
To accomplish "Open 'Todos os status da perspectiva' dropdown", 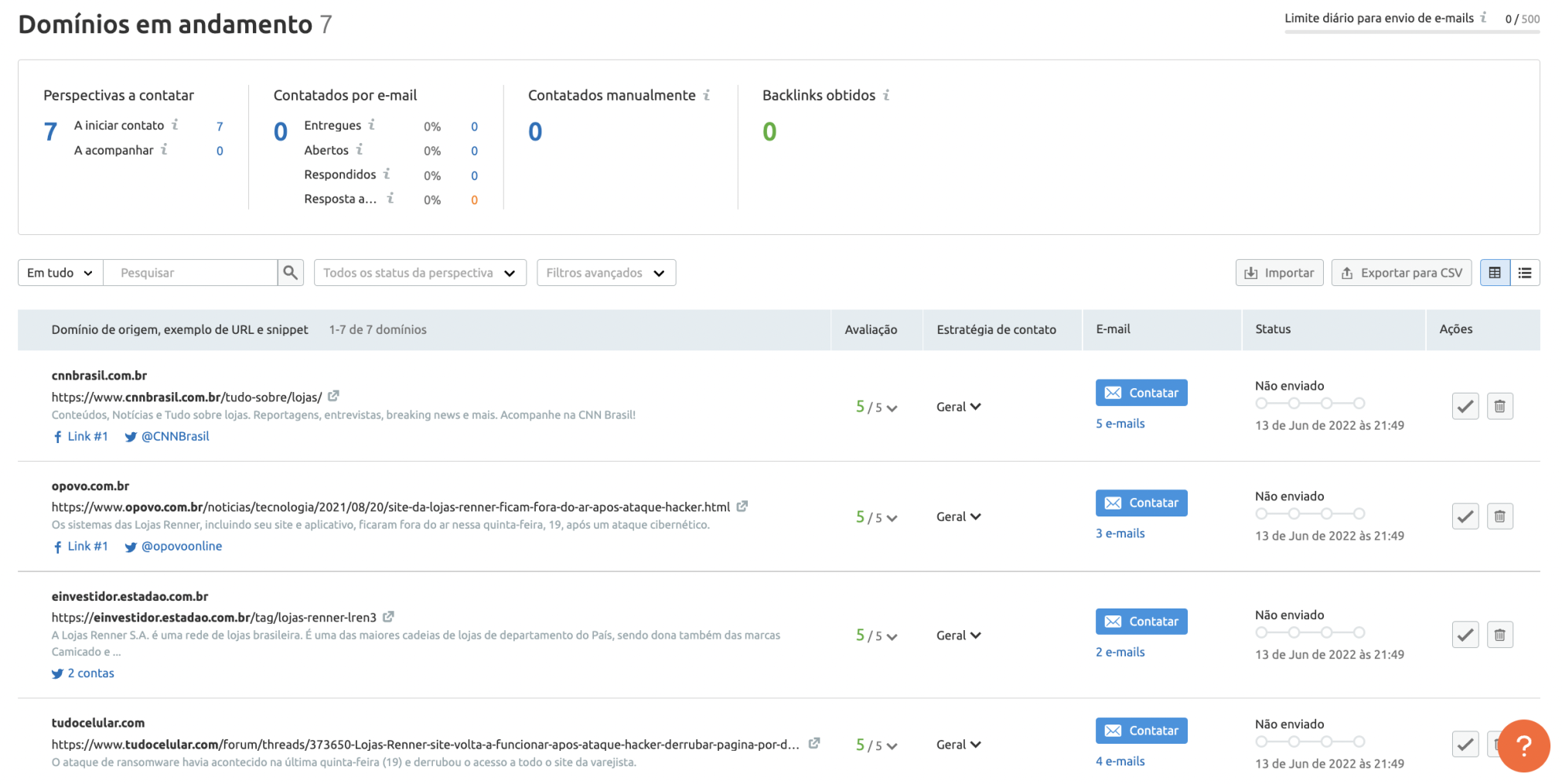I will [420, 272].
